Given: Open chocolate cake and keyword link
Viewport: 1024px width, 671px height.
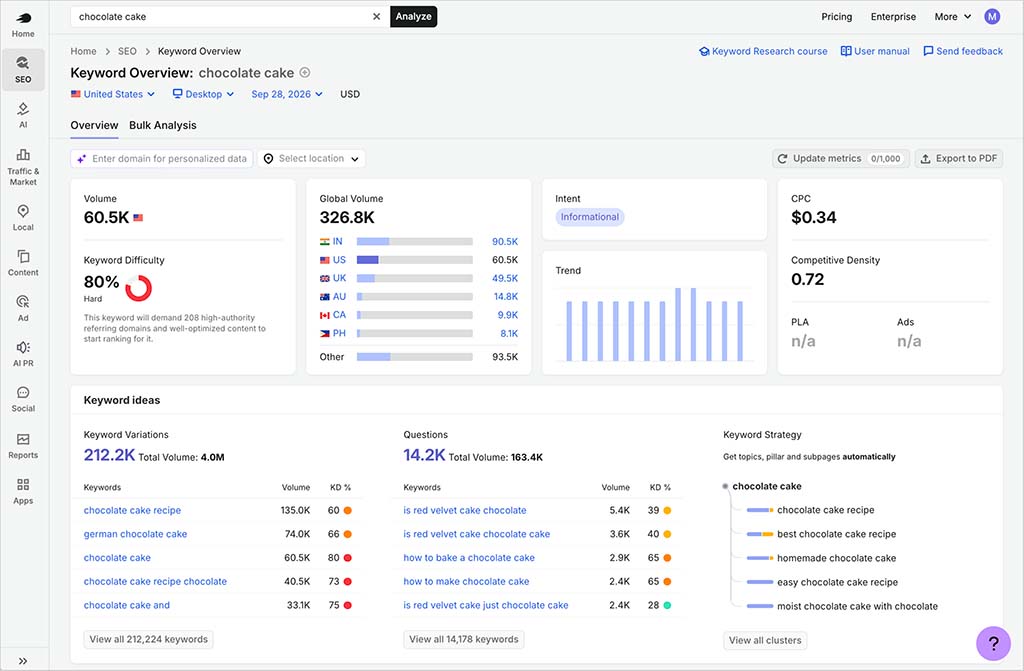Looking at the screenshot, I should click(127, 605).
